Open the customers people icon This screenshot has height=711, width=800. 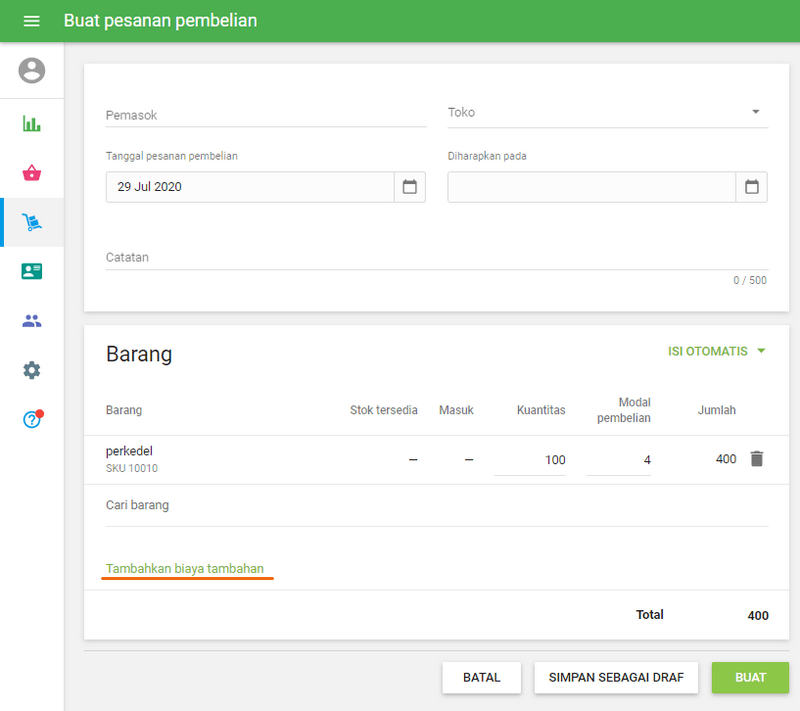[32, 321]
